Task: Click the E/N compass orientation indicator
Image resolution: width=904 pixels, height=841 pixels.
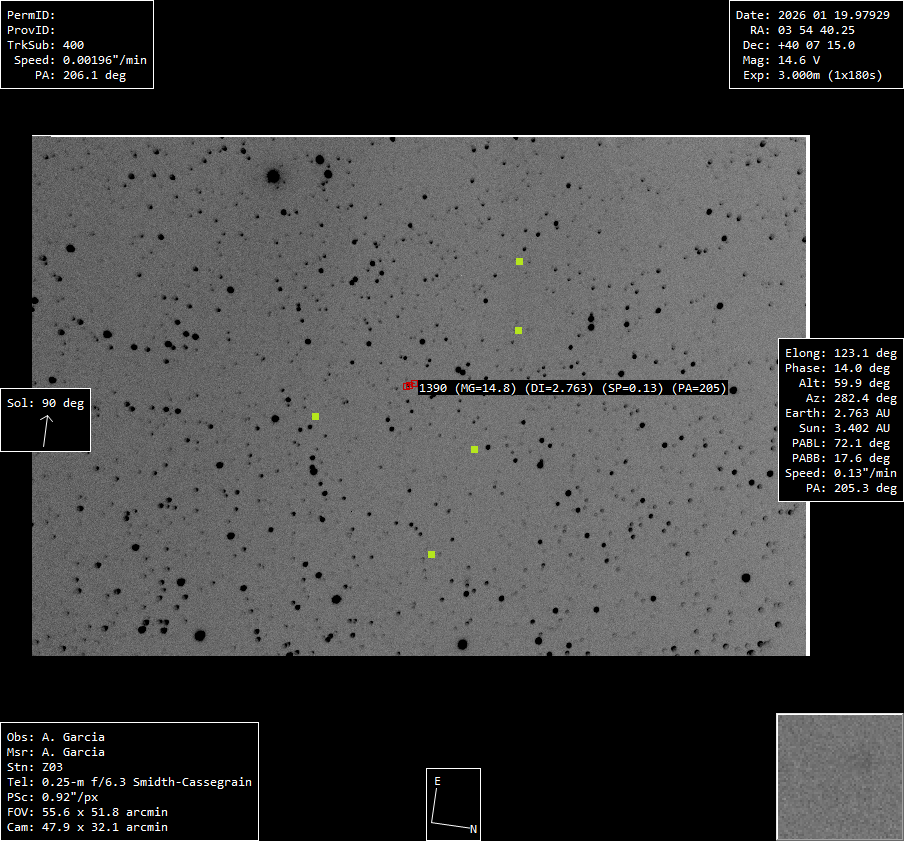Action: tap(453, 803)
